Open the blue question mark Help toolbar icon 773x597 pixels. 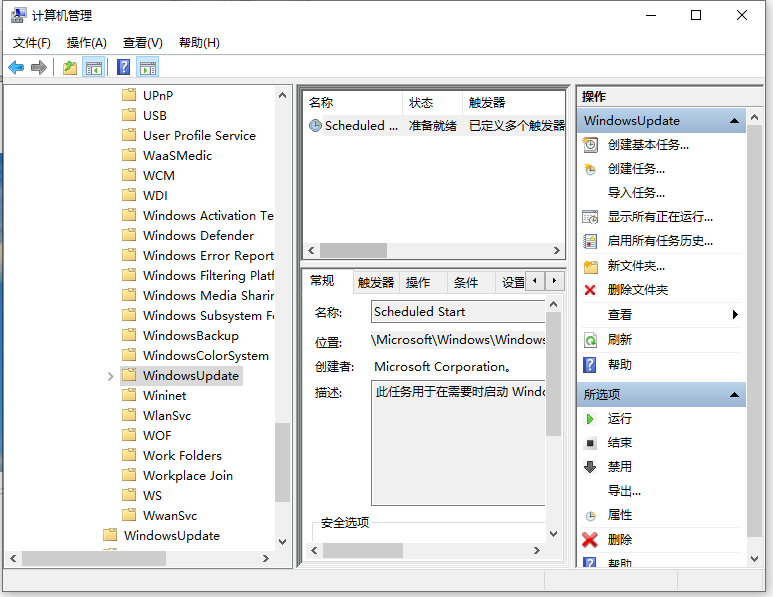tap(123, 67)
